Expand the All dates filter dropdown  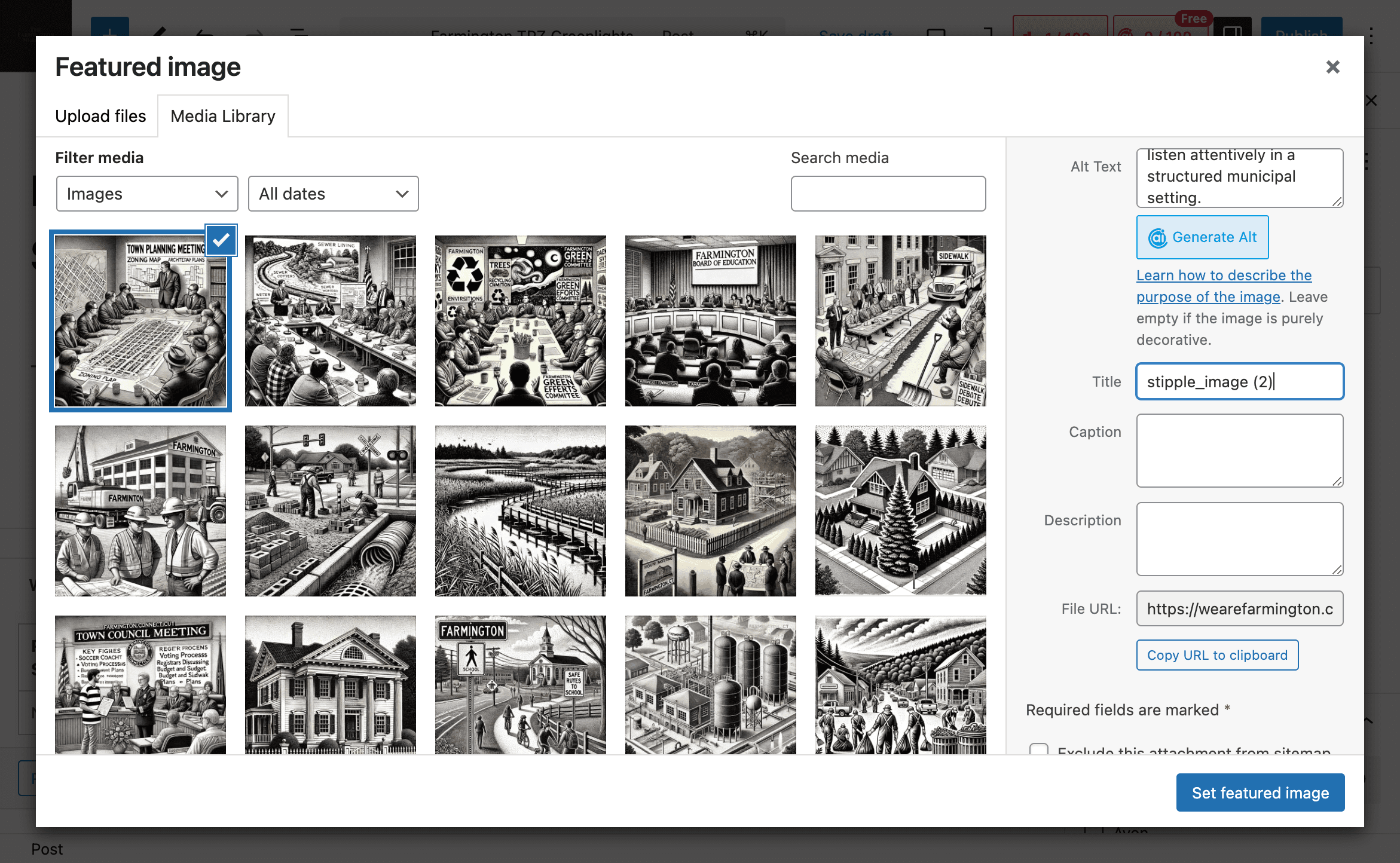click(334, 194)
